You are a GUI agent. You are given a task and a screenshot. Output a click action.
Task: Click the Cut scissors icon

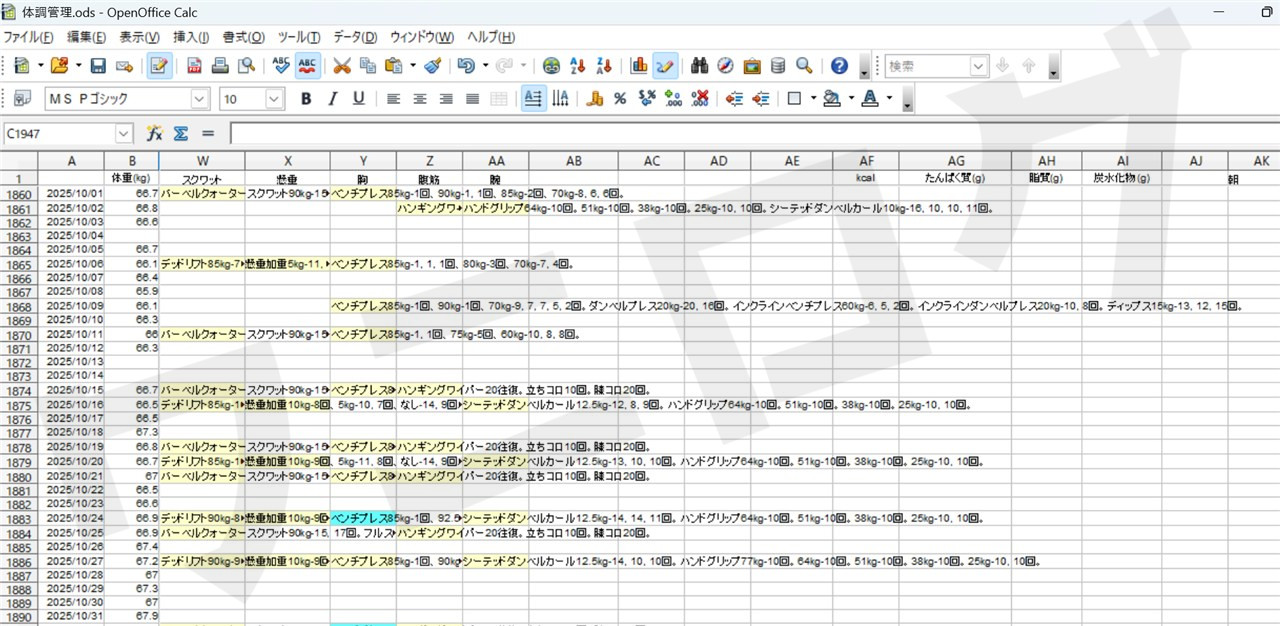tap(342, 66)
